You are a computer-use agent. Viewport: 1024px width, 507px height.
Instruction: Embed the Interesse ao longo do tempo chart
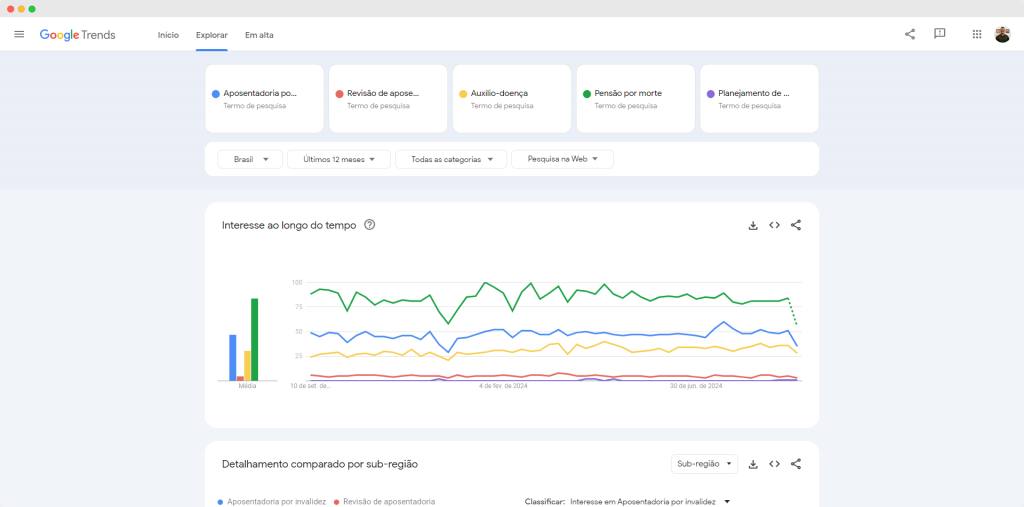tap(775, 225)
